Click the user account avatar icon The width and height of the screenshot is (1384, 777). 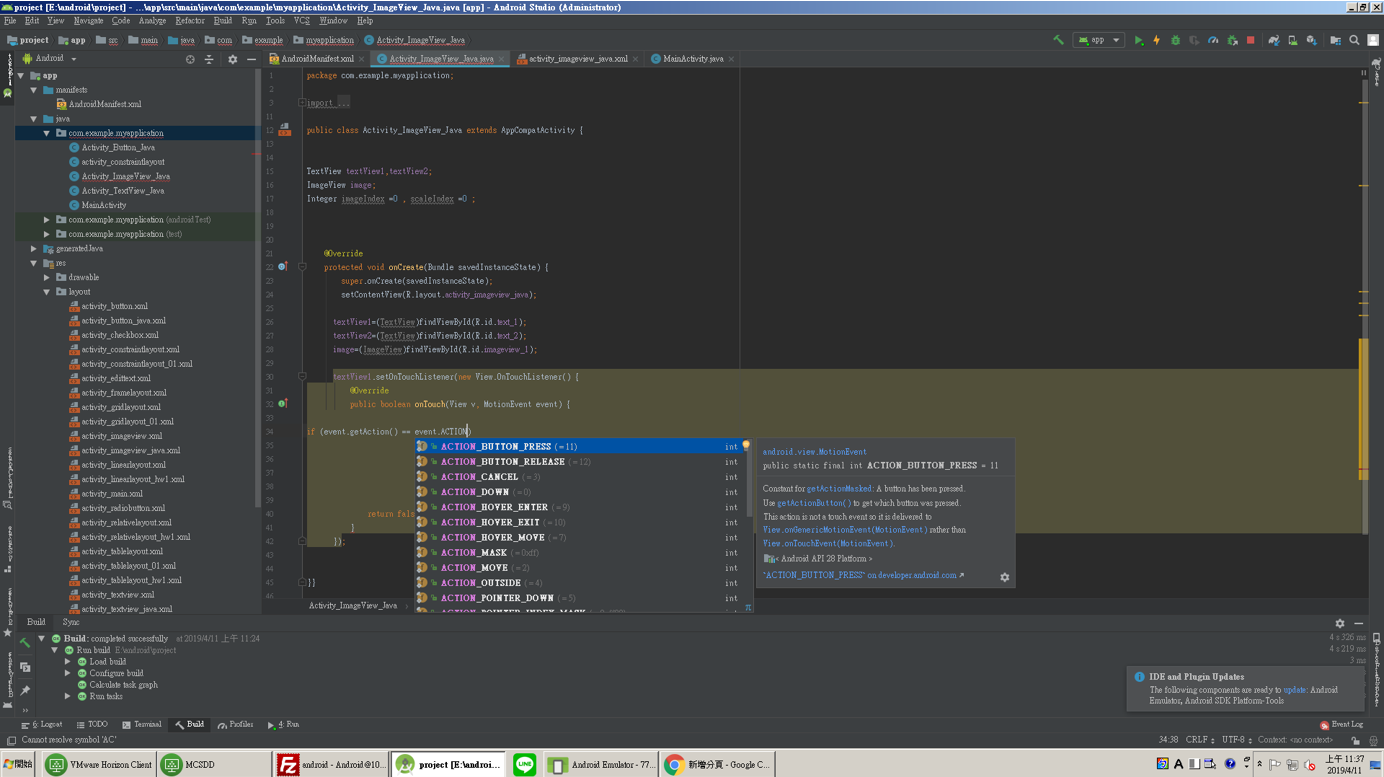click(1373, 40)
